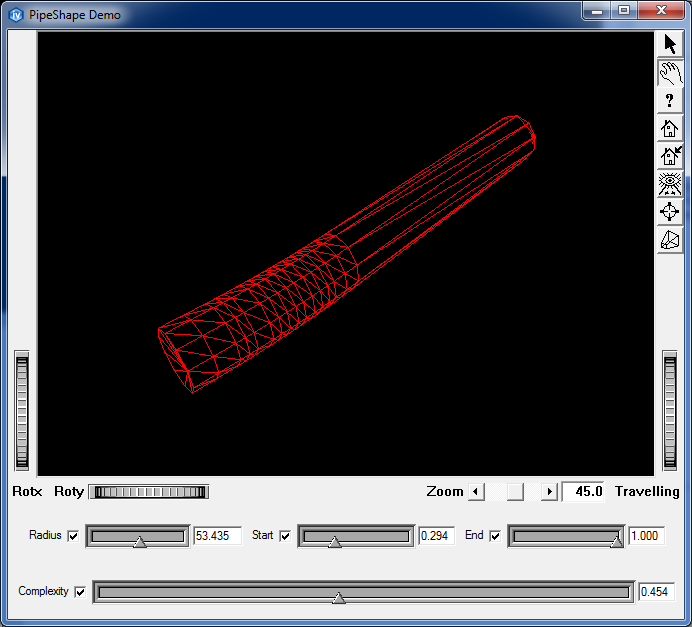Click the Radius value field 53.435
Viewport: 692px width, 627px height.
[217, 536]
